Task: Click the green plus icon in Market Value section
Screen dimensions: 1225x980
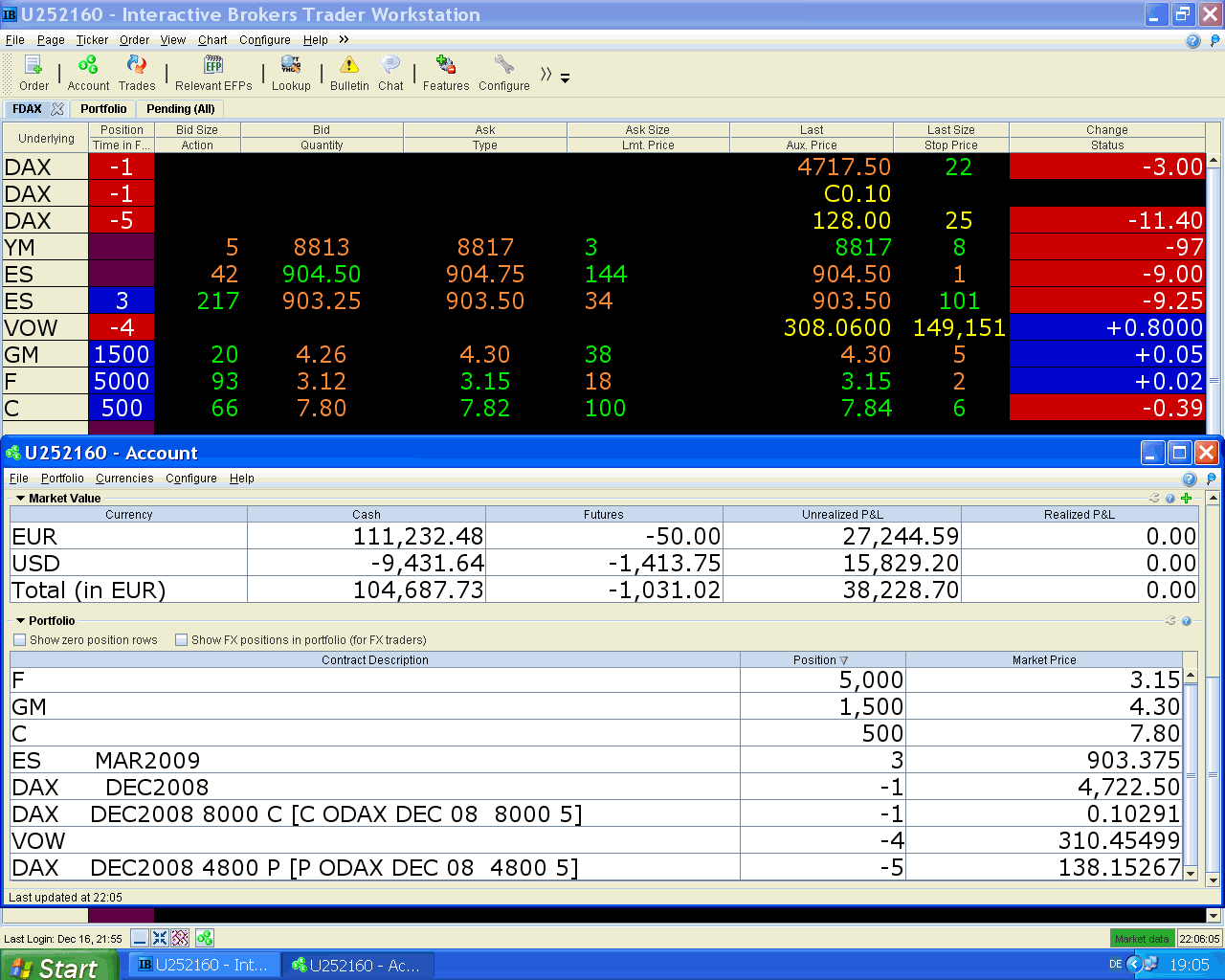Action: 1187,498
